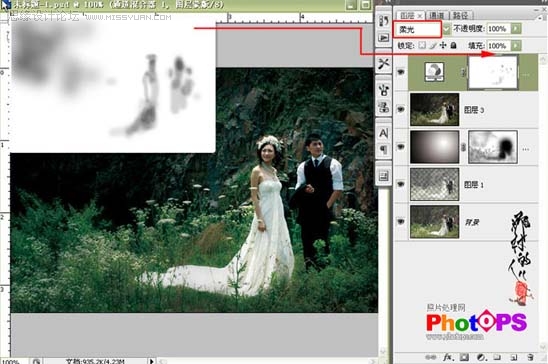Viewport: 548px width, 364px height.
Task: Open the Paragraph panel icon
Action: click(383, 150)
